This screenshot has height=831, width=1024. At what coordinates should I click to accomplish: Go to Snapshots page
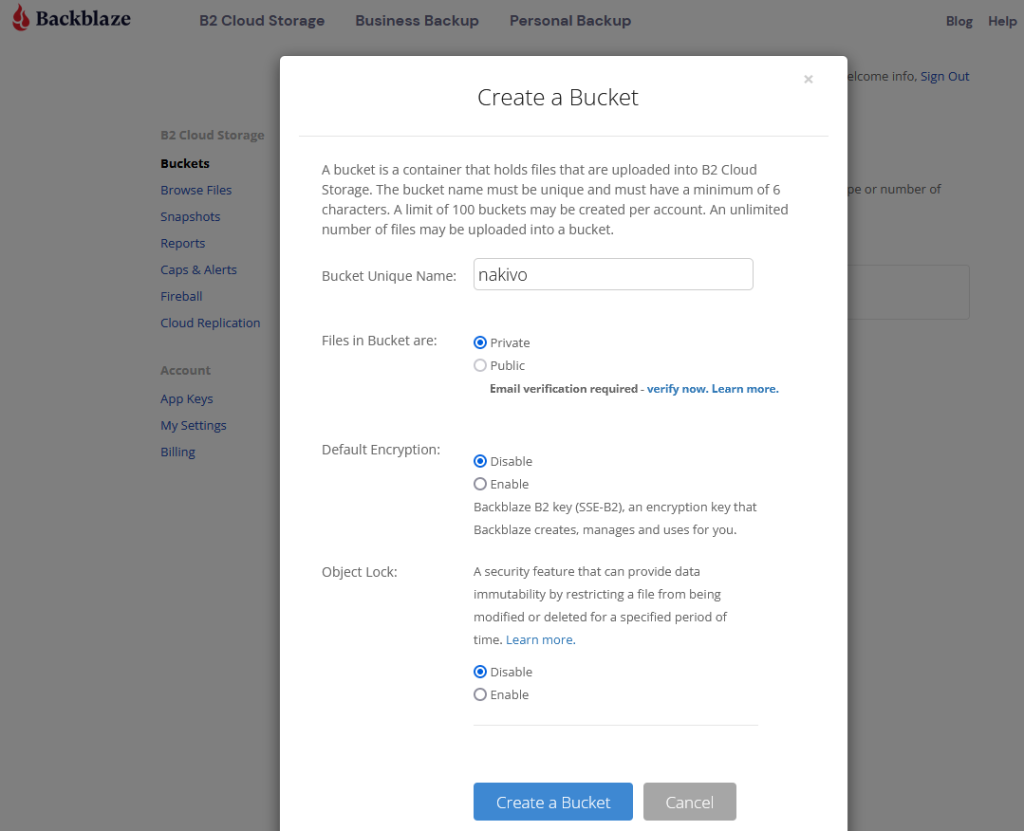(x=190, y=217)
